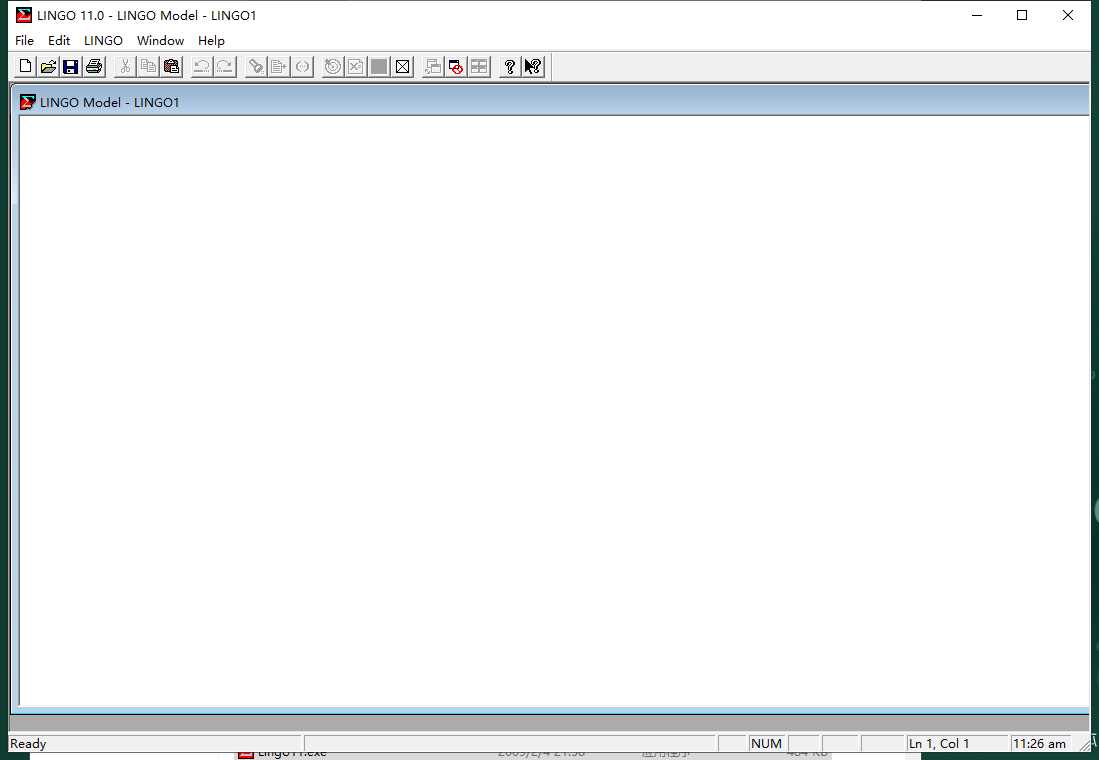
Task: Click the Redo arrow toolbar icon
Action: tap(225, 67)
